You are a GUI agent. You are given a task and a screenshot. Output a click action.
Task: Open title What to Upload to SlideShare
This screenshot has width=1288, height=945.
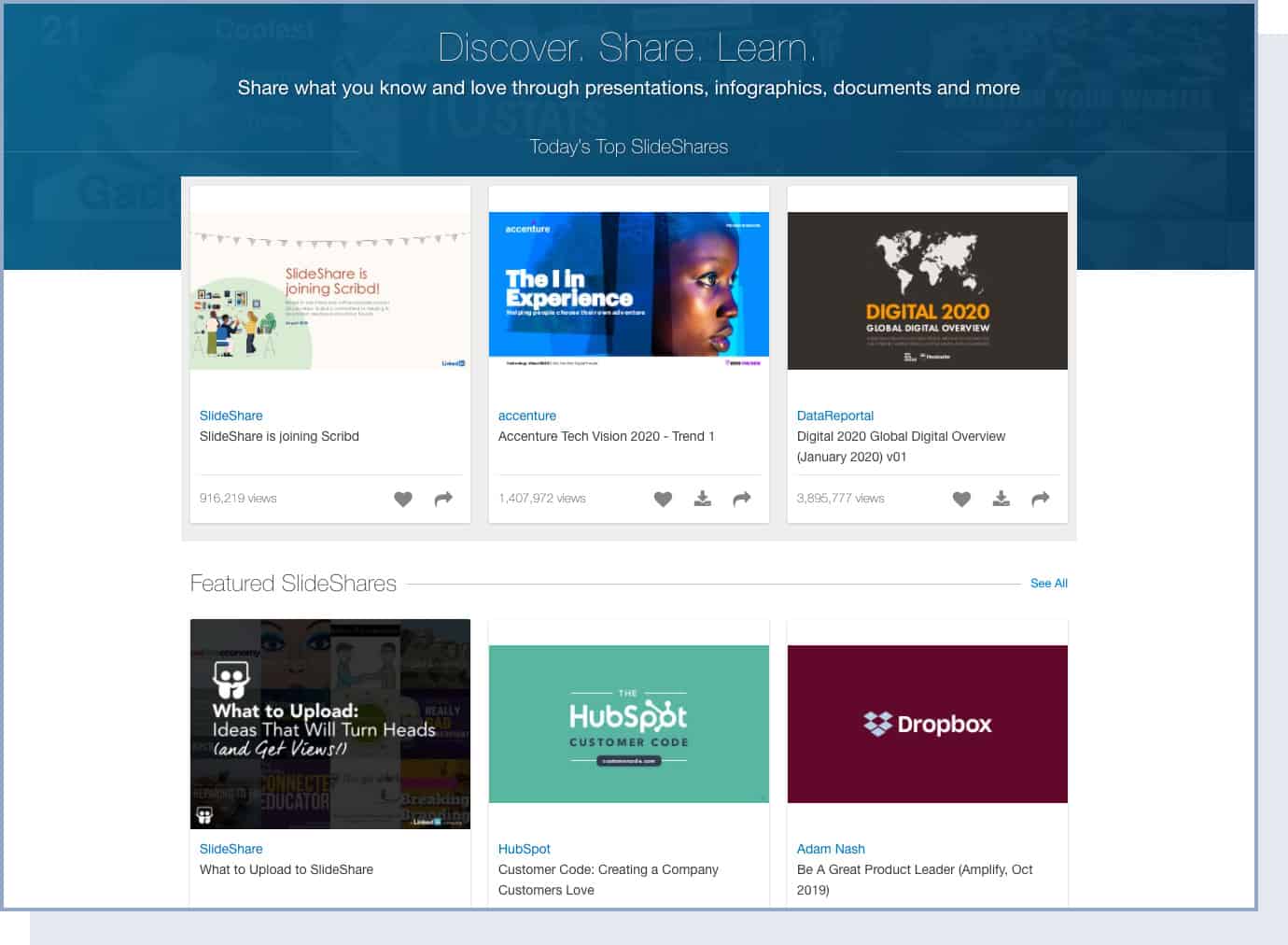click(286, 869)
